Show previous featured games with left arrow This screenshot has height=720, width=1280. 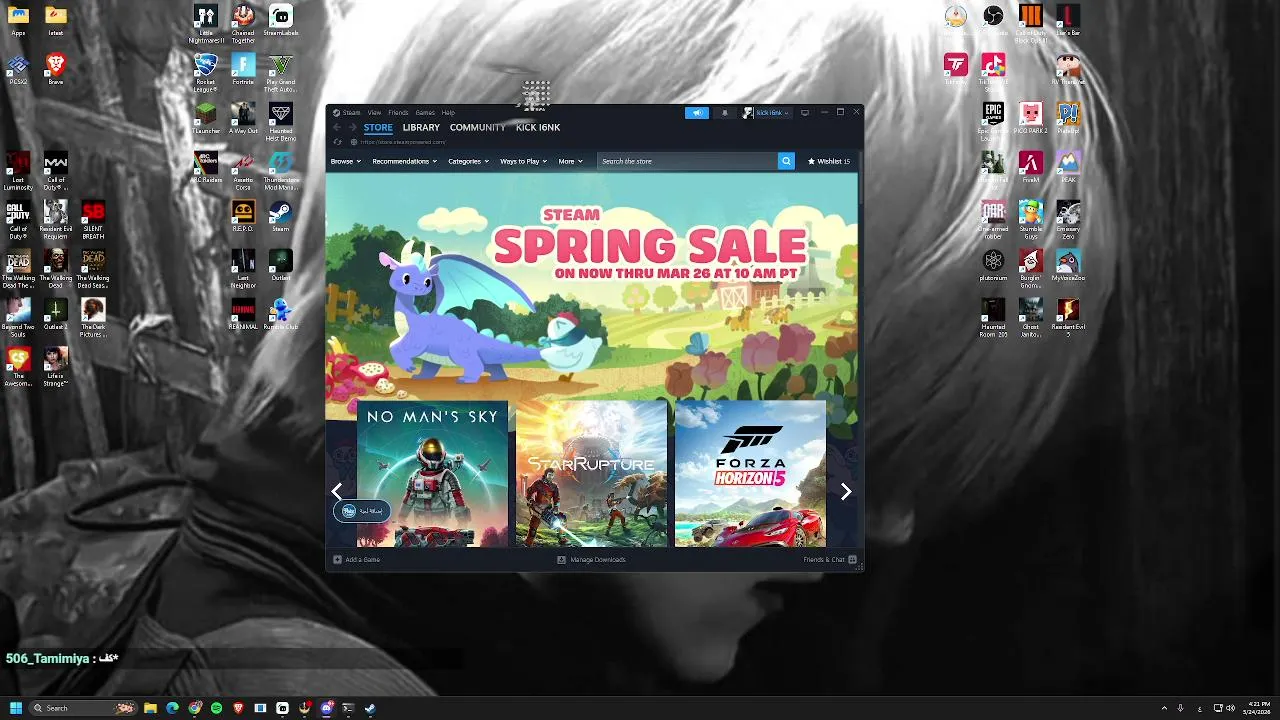(x=337, y=491)
